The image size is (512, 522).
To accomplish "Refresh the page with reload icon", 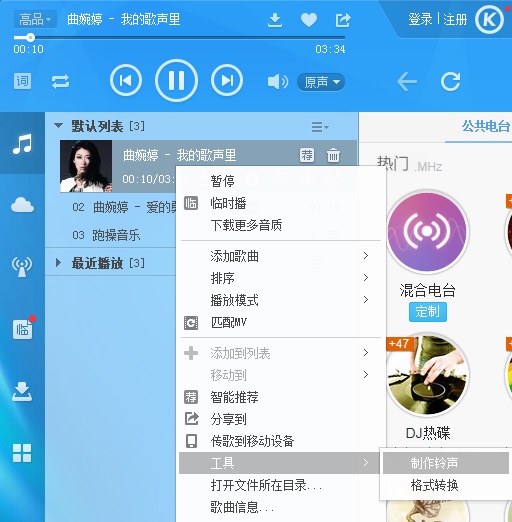I will tap(450, 81).
